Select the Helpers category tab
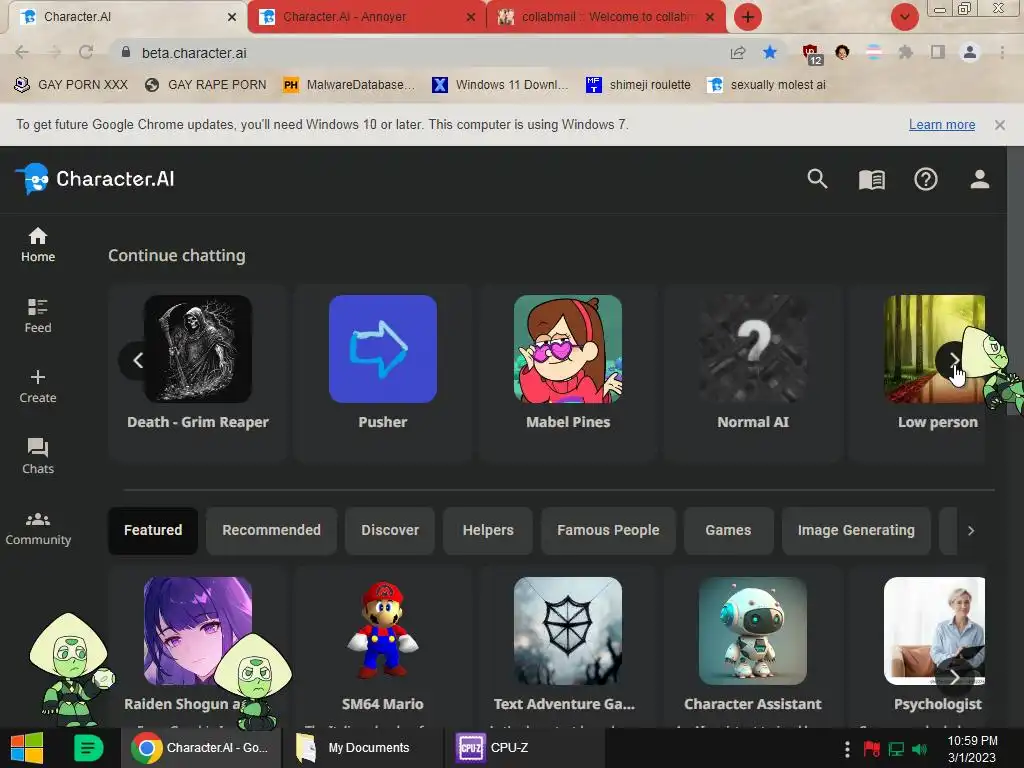Image resolution: width=1024 pixels, height=768 pixels. click(488, 530)
